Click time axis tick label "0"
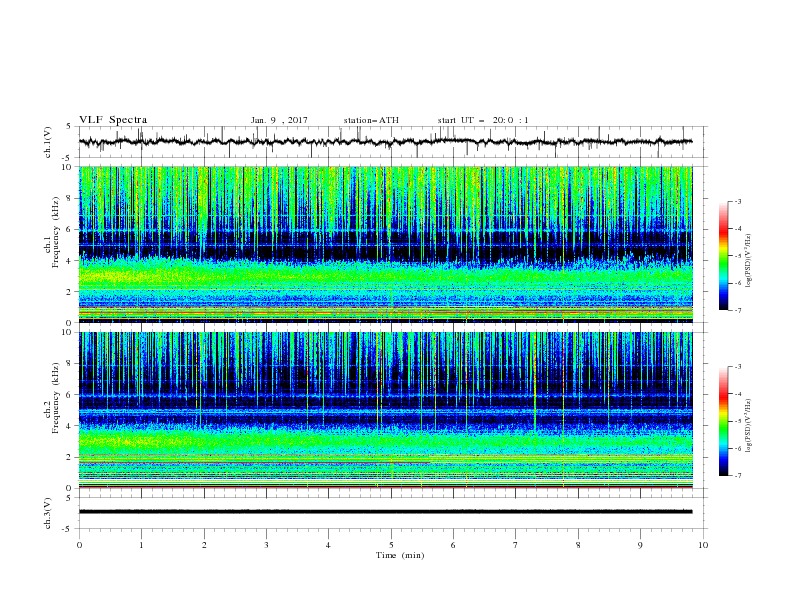 click(x=79, y=545)
